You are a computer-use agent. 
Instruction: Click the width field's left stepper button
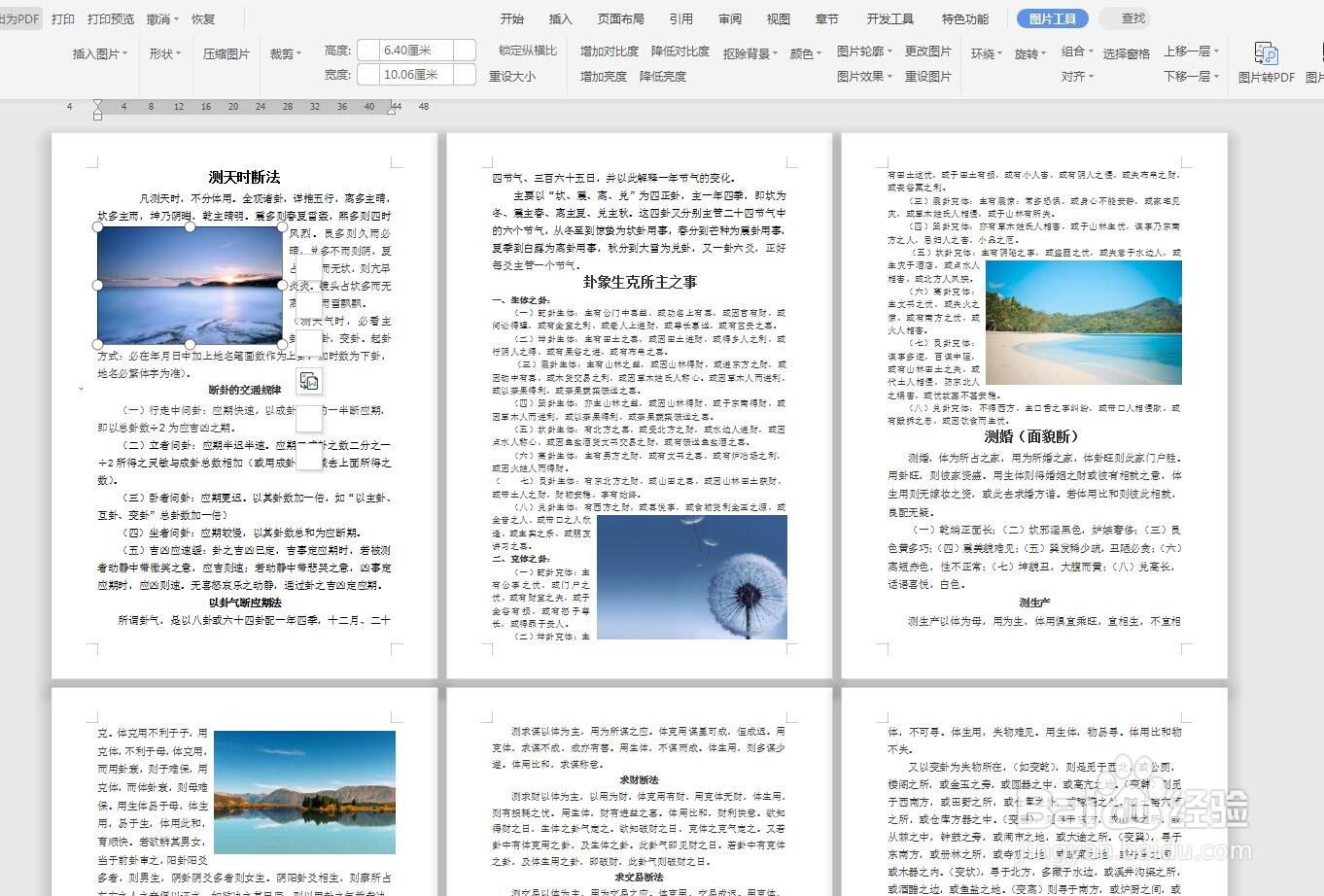pyautogui.click(x=368, y=74)
